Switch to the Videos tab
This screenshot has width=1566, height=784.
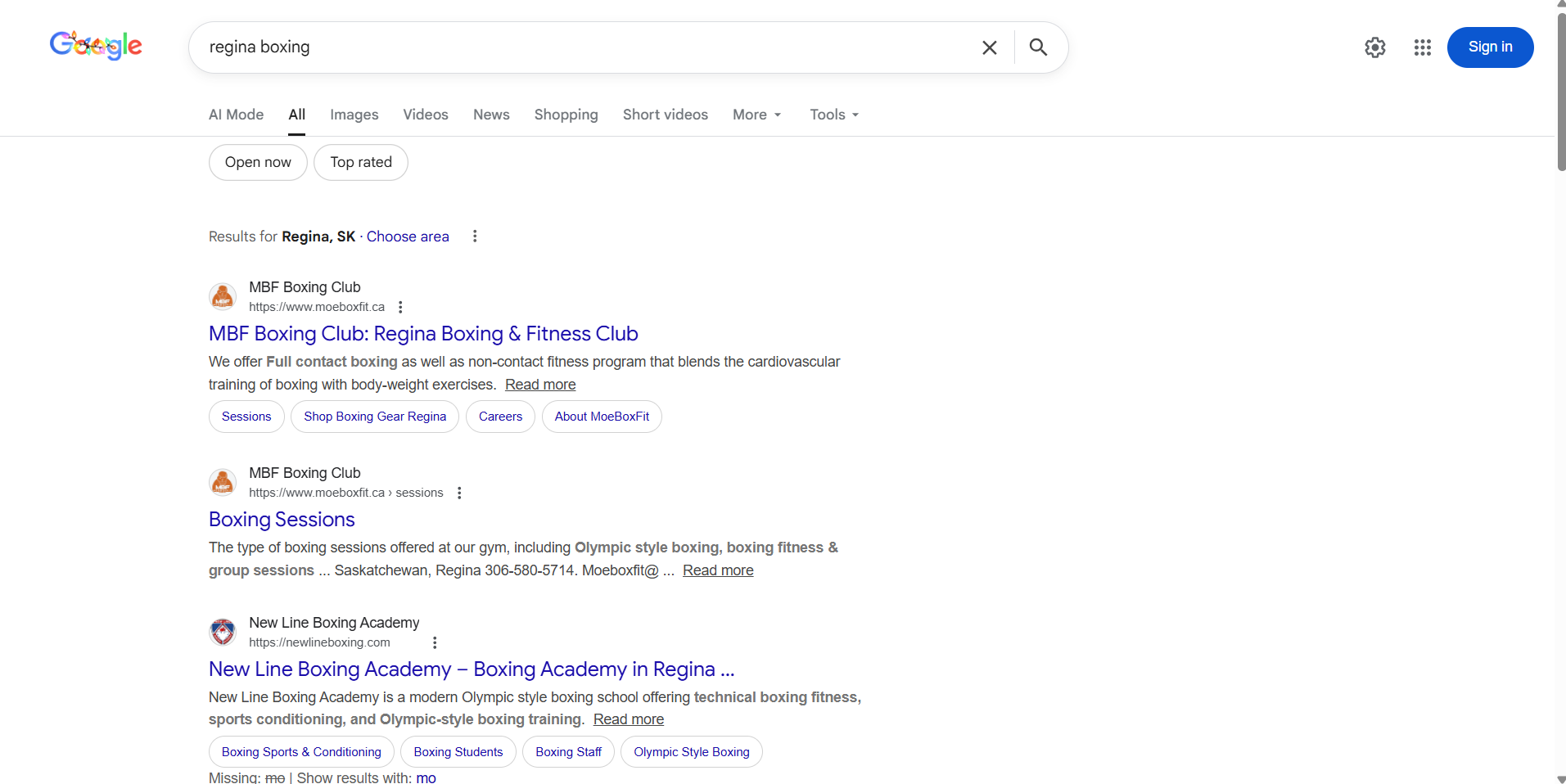pyautogui.click(x=426, y=115)
